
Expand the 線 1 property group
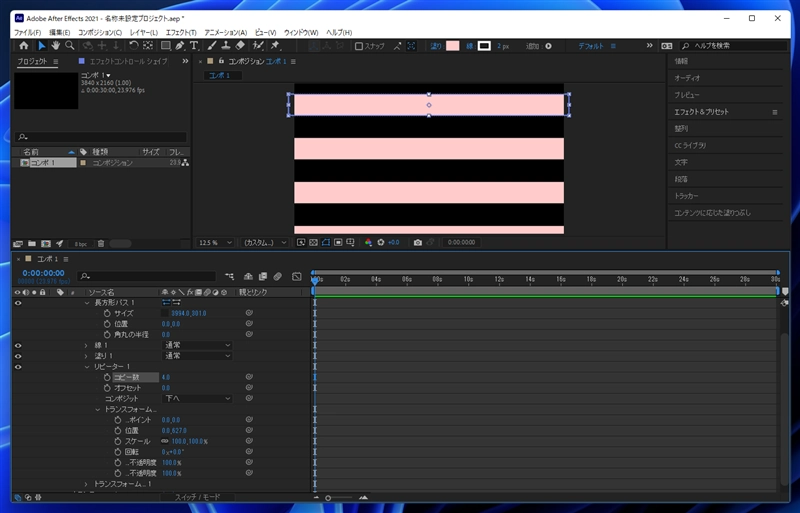(x=86, y=345)
